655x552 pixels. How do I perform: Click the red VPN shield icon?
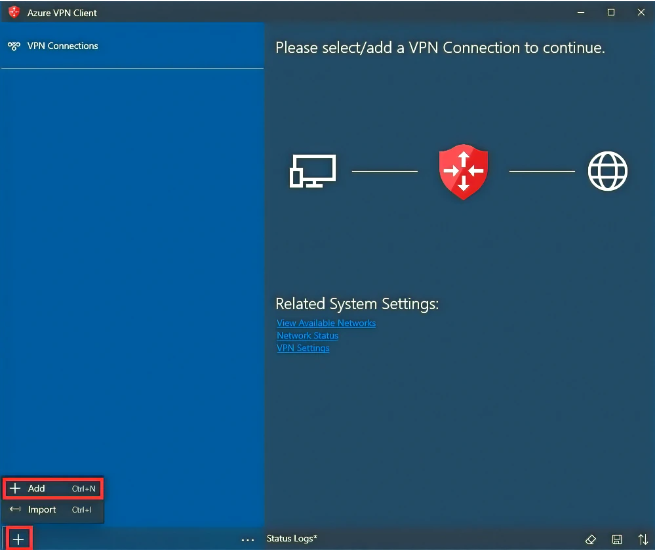pos(463,171)
